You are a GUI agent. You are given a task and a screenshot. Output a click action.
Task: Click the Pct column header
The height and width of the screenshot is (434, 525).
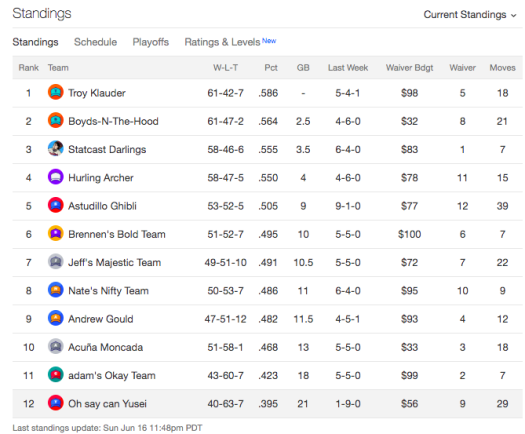pos(271,68)
